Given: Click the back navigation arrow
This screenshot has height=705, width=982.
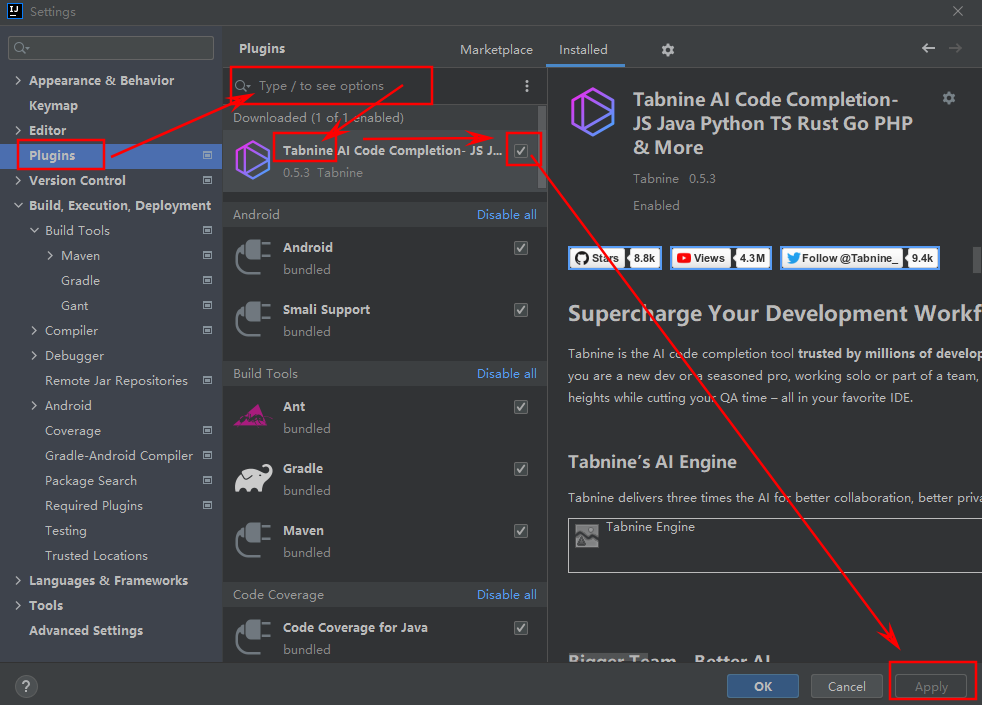Looking at the screenshot, I should tap(928, 48).
